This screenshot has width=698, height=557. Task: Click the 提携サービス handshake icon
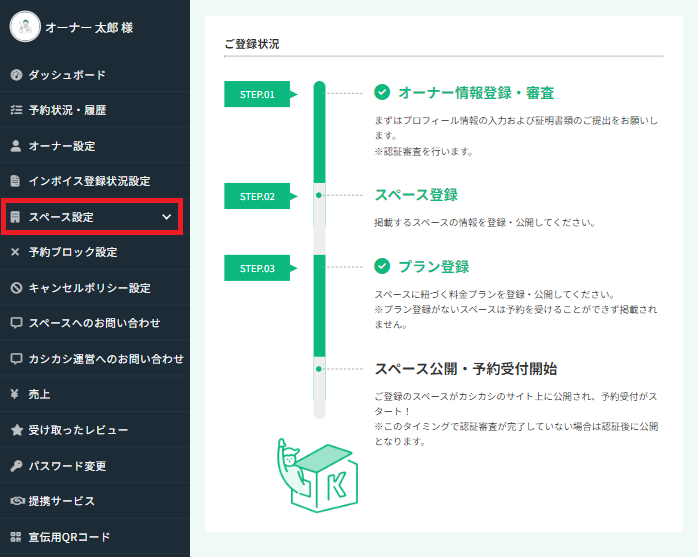click(x=17, y=501)
